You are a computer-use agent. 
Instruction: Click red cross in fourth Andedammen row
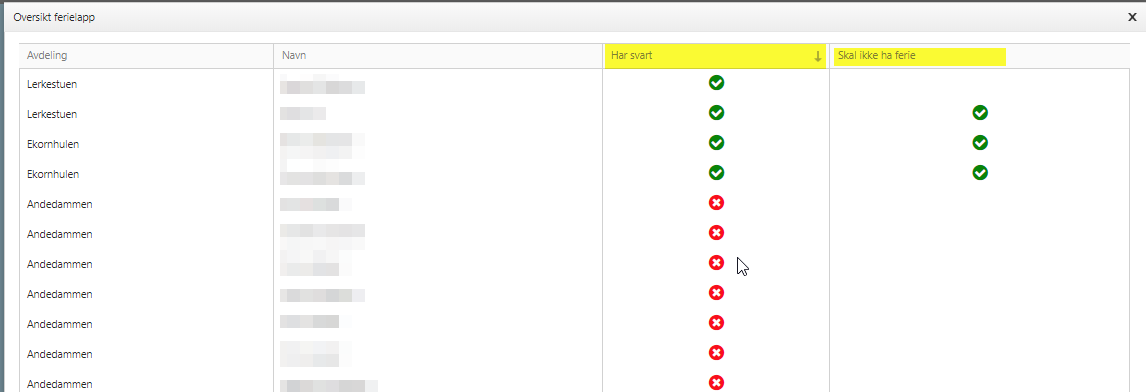pyautogui.click(x=716, y=293)
